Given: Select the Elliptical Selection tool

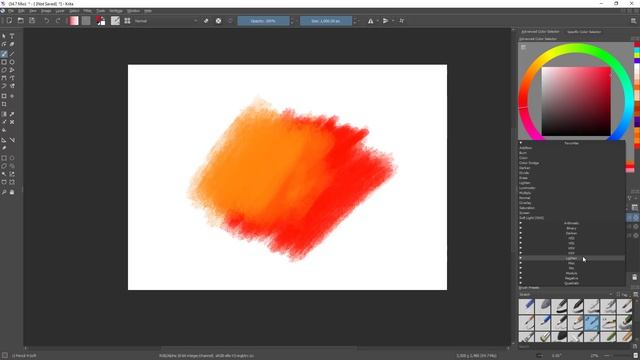Looking at the screenshot, I should [12, 158].
